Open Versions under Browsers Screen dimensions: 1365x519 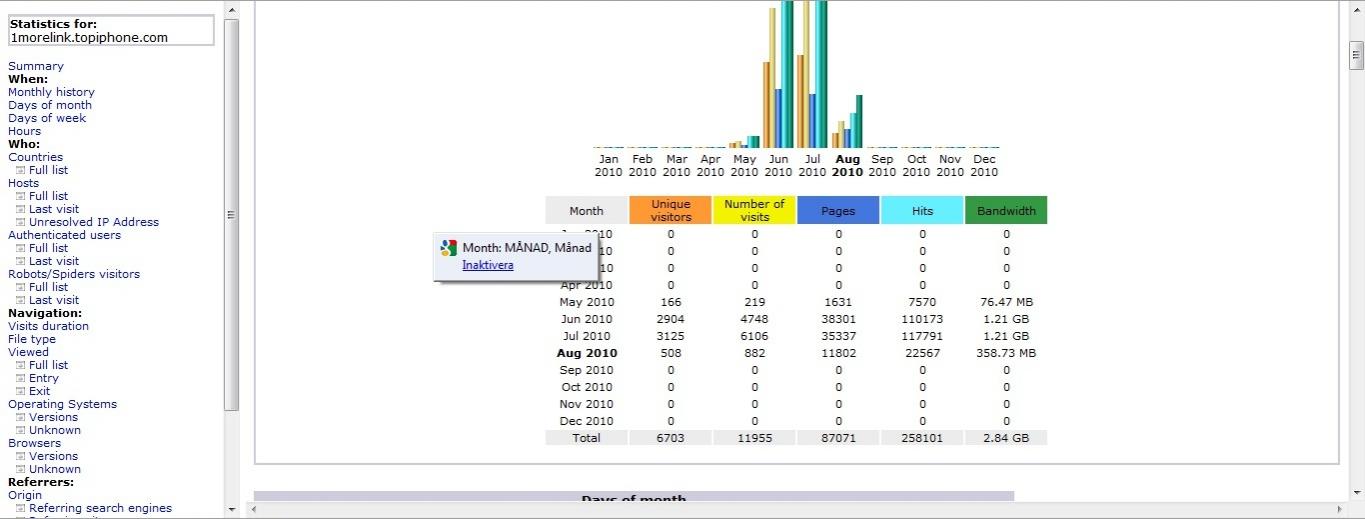[53, 456]
